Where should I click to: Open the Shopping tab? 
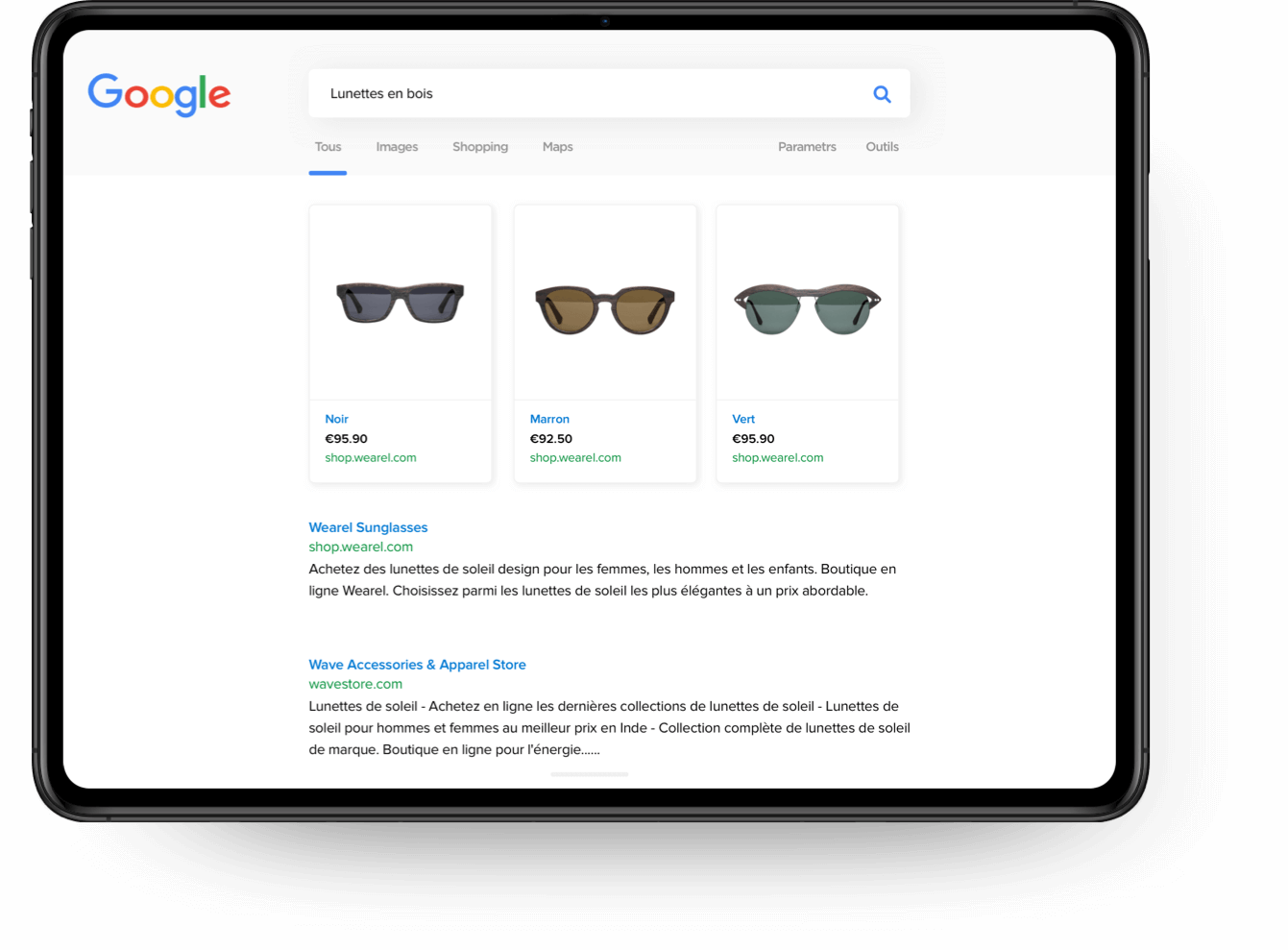click(x=480, y=147)
